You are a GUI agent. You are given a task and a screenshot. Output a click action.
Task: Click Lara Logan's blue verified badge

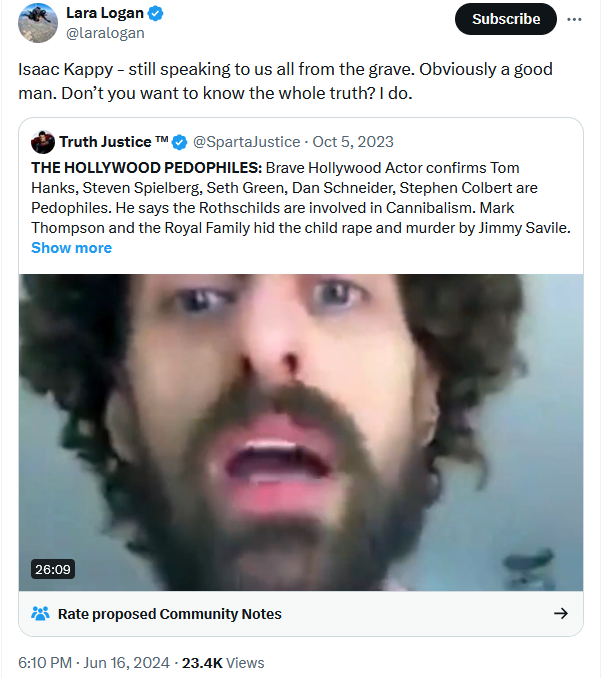tap(156, 14)
